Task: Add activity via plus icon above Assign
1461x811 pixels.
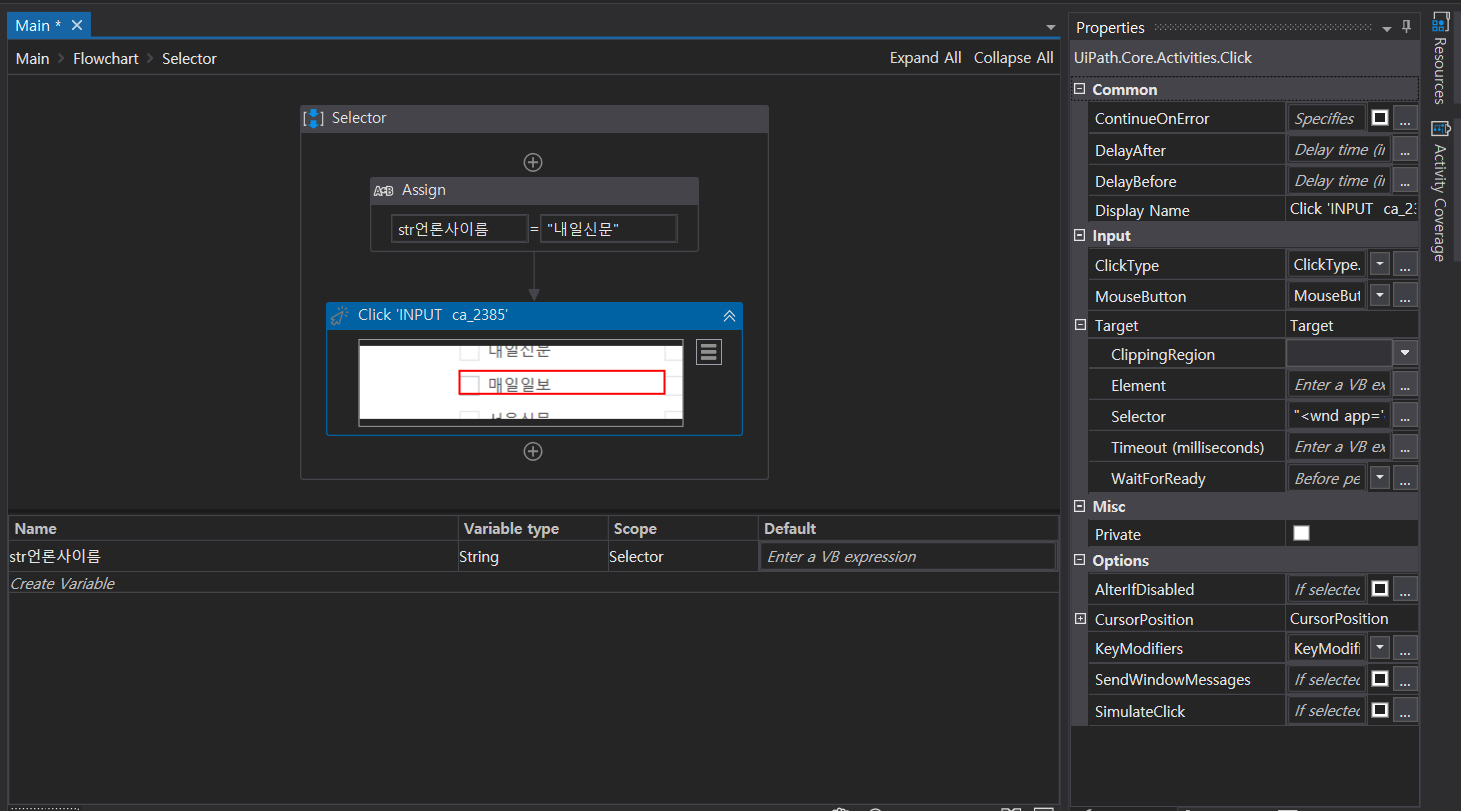Action: 534,162
